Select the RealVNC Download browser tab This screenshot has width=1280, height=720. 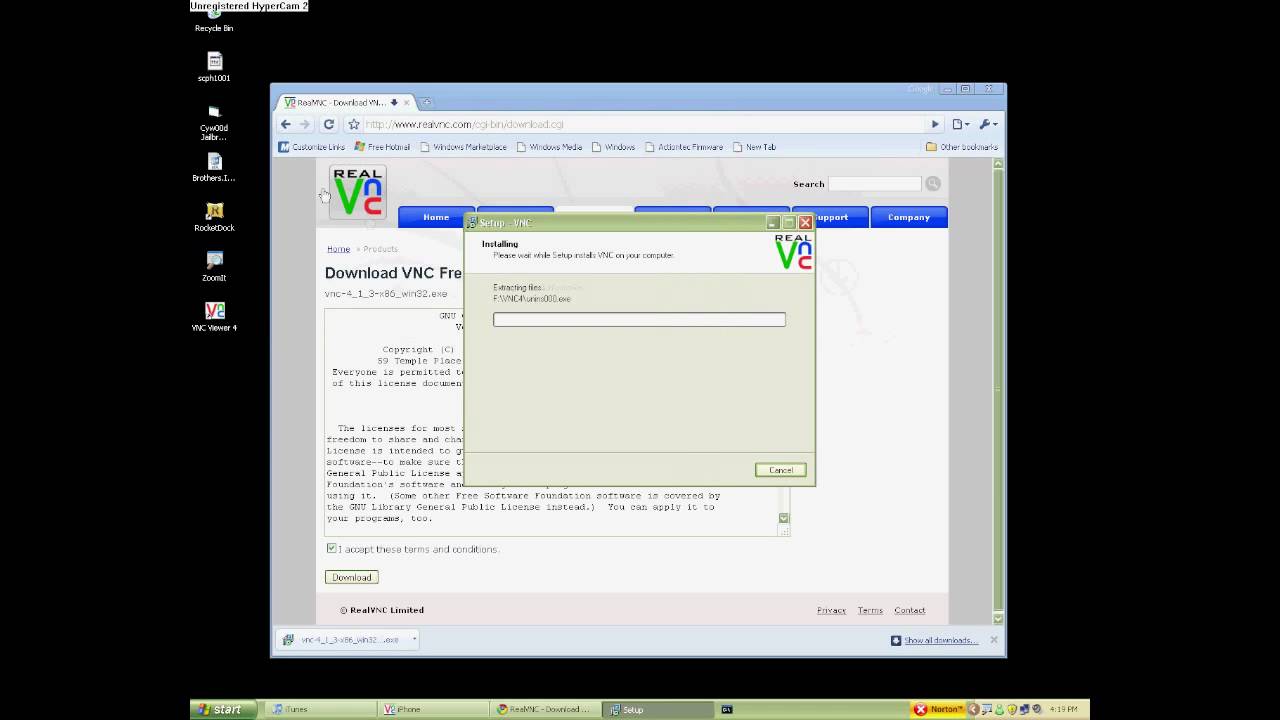(340, 102)
